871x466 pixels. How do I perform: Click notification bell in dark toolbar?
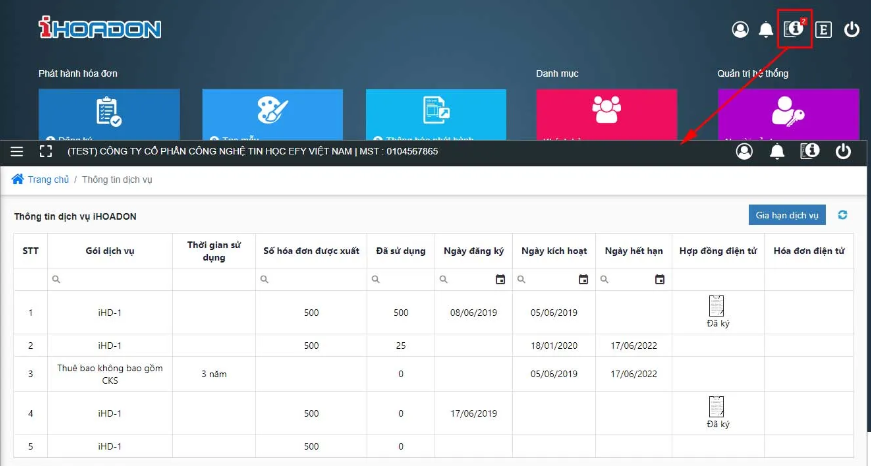[777, 151]
